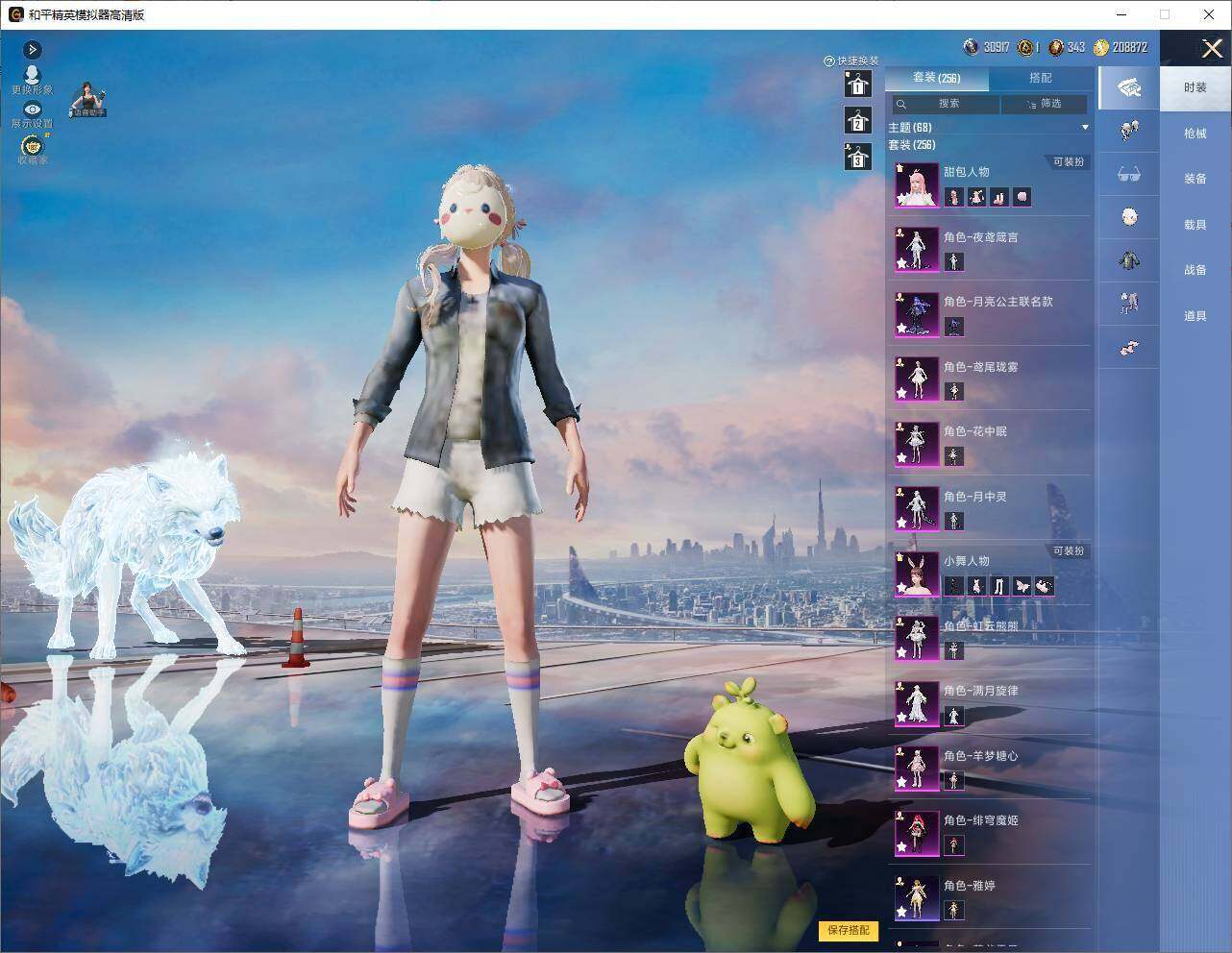Click the 角色-花中眠 outfit name

[975, 431]
